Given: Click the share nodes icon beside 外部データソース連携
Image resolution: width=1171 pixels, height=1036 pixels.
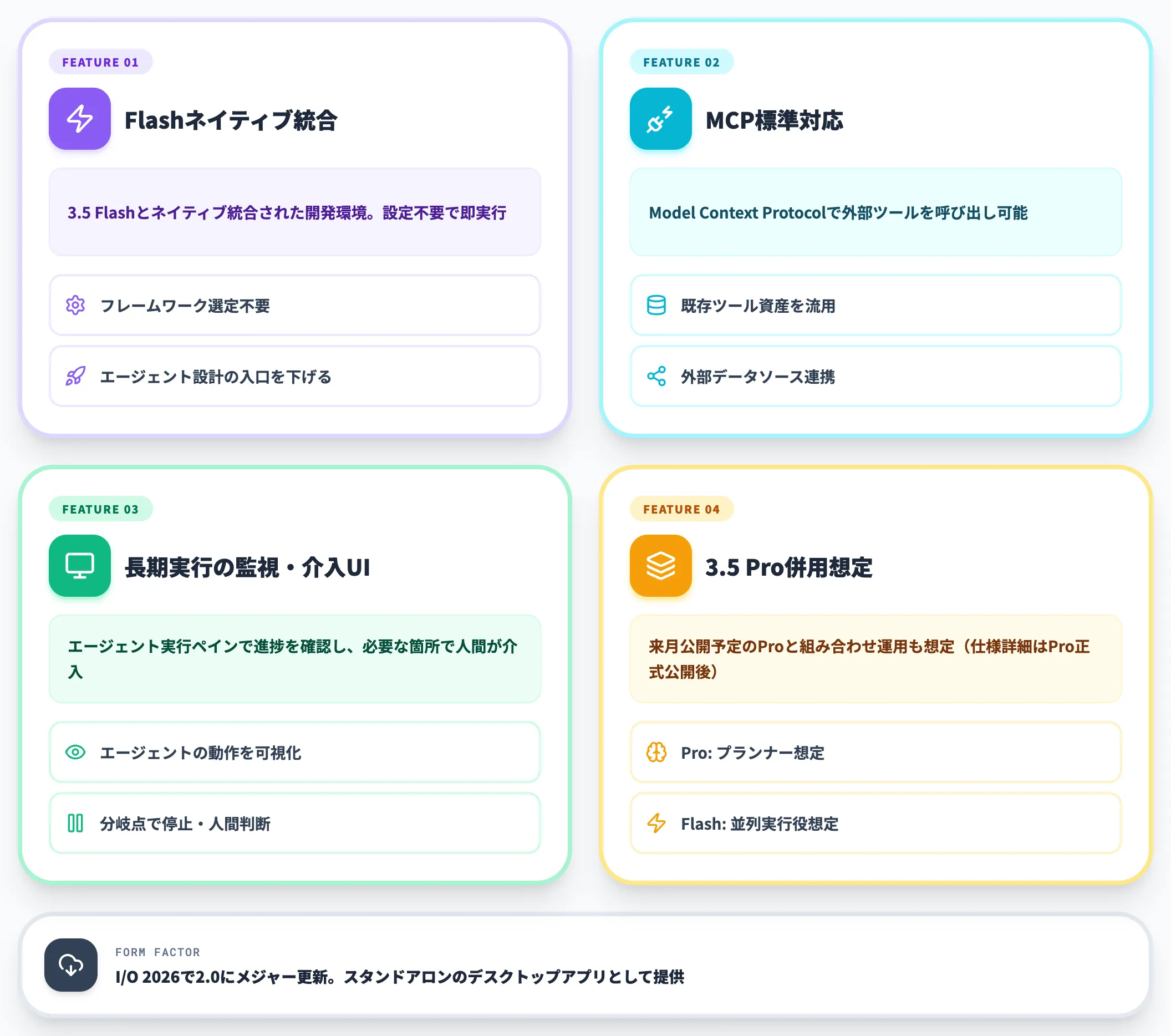Looking at the screenshot, I should (656, 377).
